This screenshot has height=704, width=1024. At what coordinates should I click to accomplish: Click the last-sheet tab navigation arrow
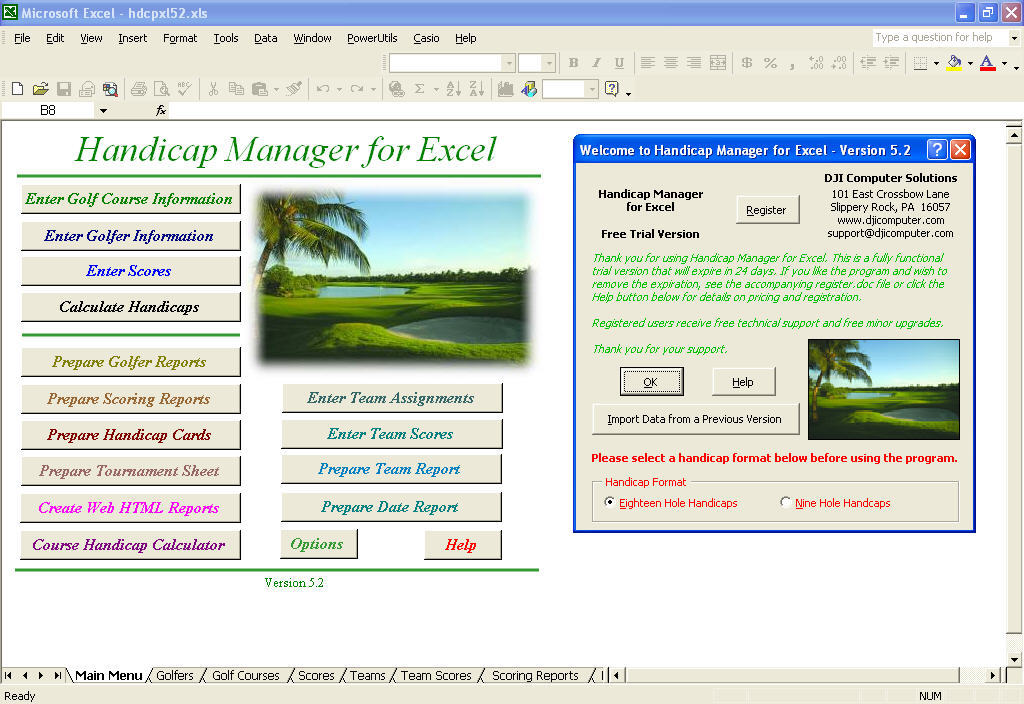pos(58,675)
